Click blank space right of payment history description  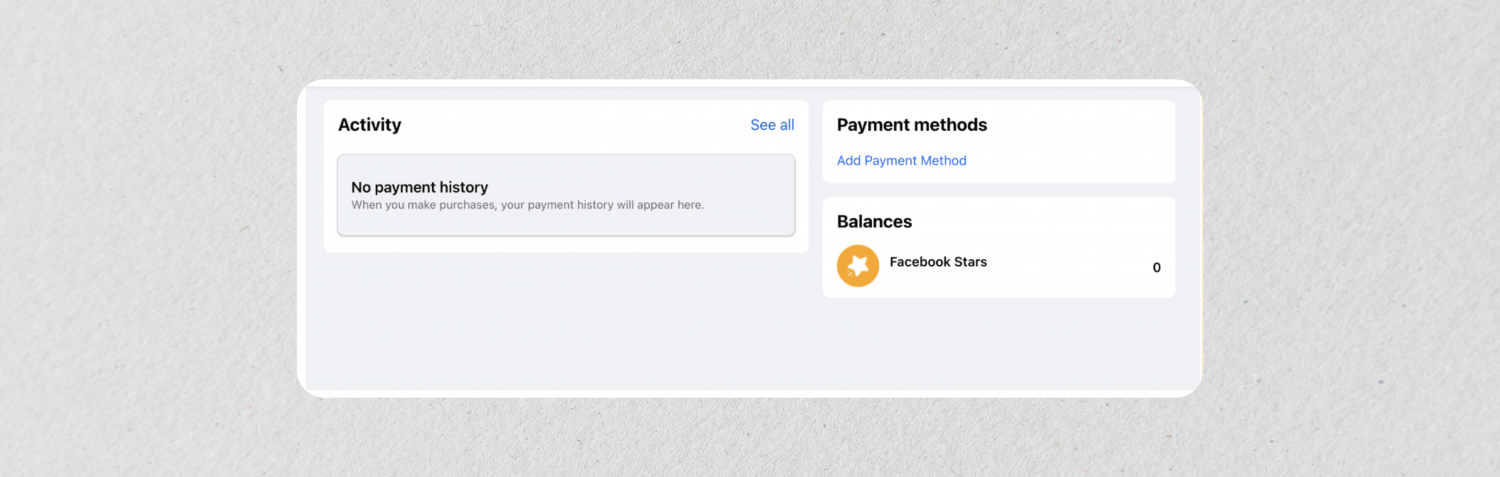[x=750, y=205]
